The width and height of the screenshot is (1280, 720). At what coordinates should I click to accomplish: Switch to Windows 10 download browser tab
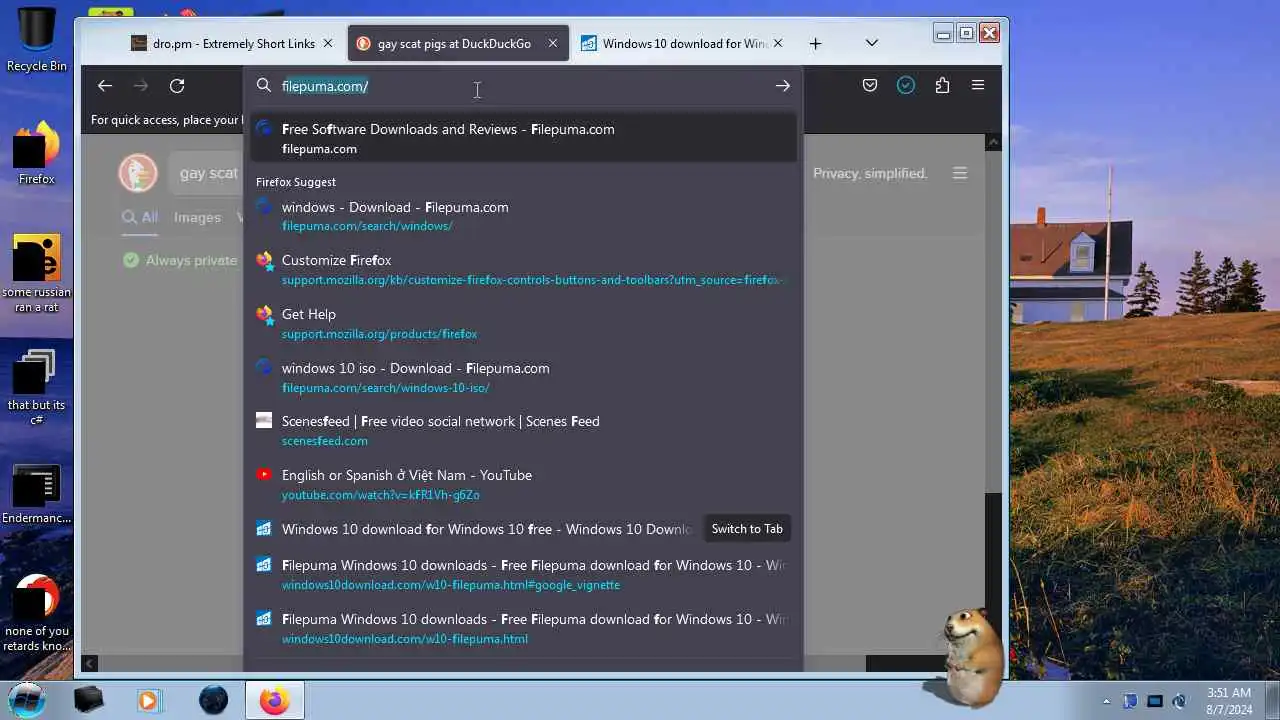point(685,43)
